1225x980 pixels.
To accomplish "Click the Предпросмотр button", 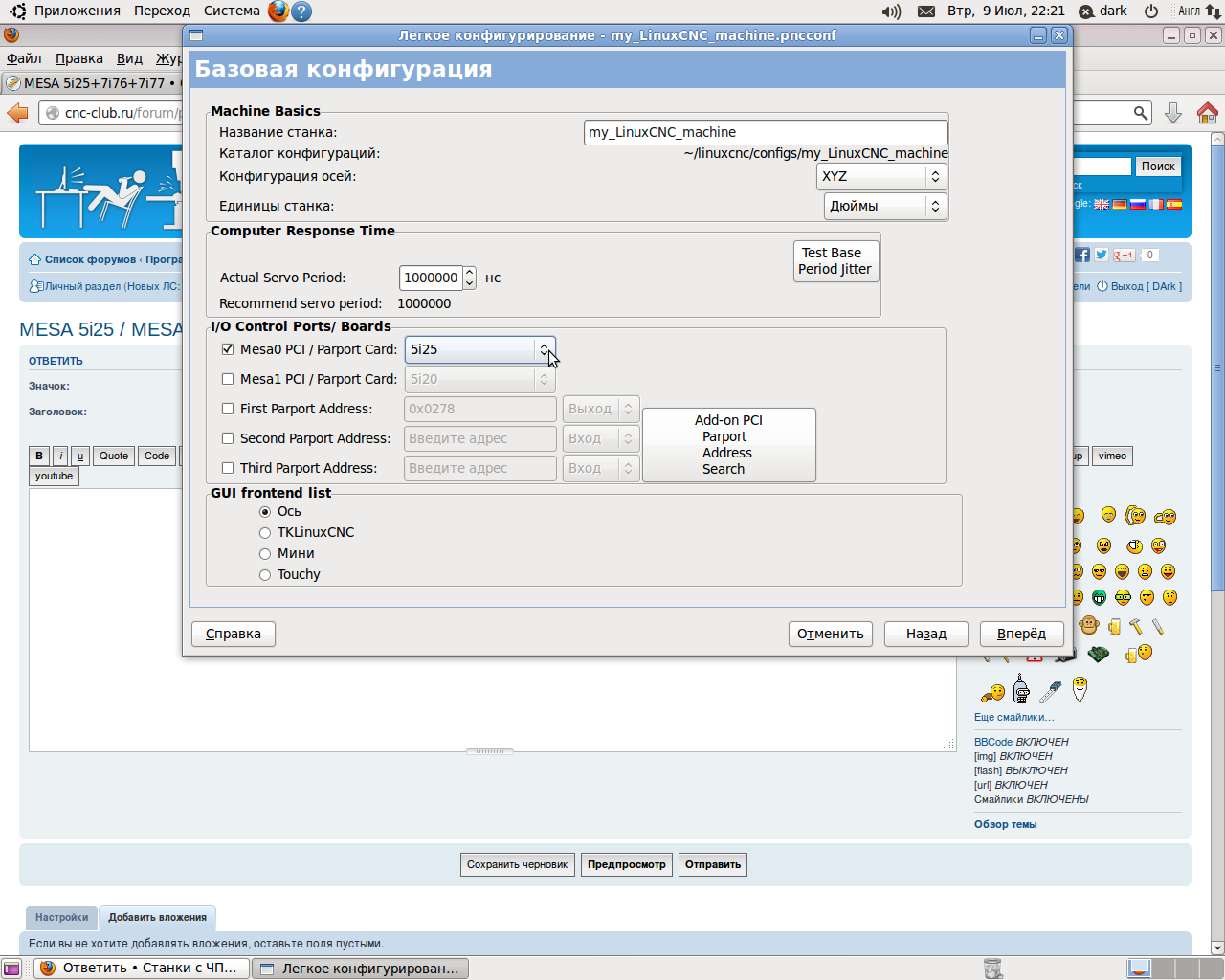I will [x=627, y=864].
